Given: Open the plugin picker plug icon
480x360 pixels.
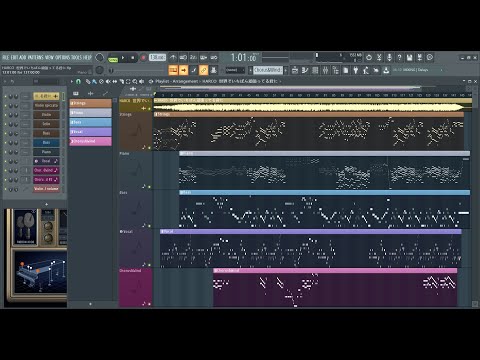Looking at the screenshot, I should [356, 70].
